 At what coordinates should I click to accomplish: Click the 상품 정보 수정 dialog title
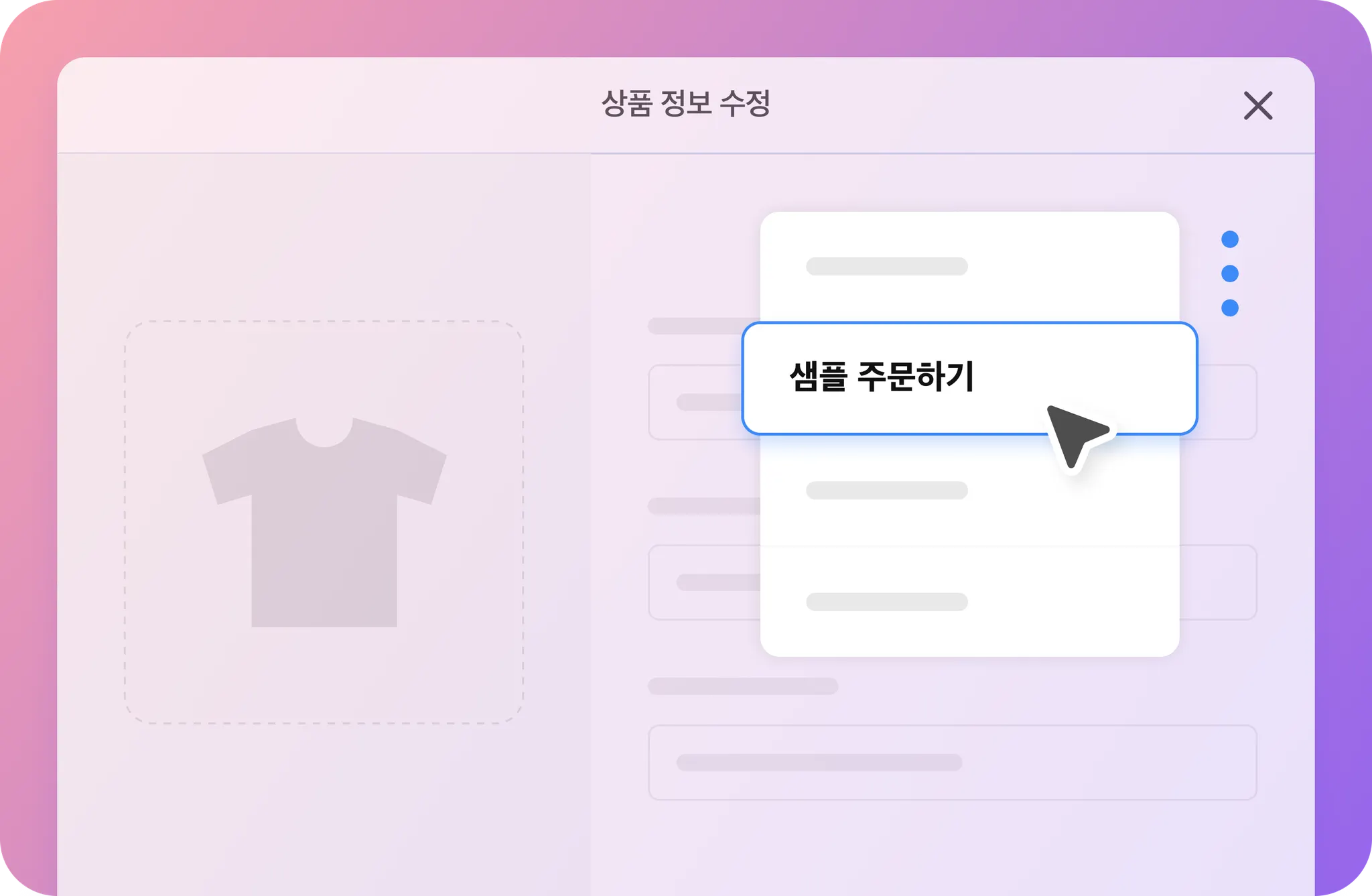click(686, 104)
